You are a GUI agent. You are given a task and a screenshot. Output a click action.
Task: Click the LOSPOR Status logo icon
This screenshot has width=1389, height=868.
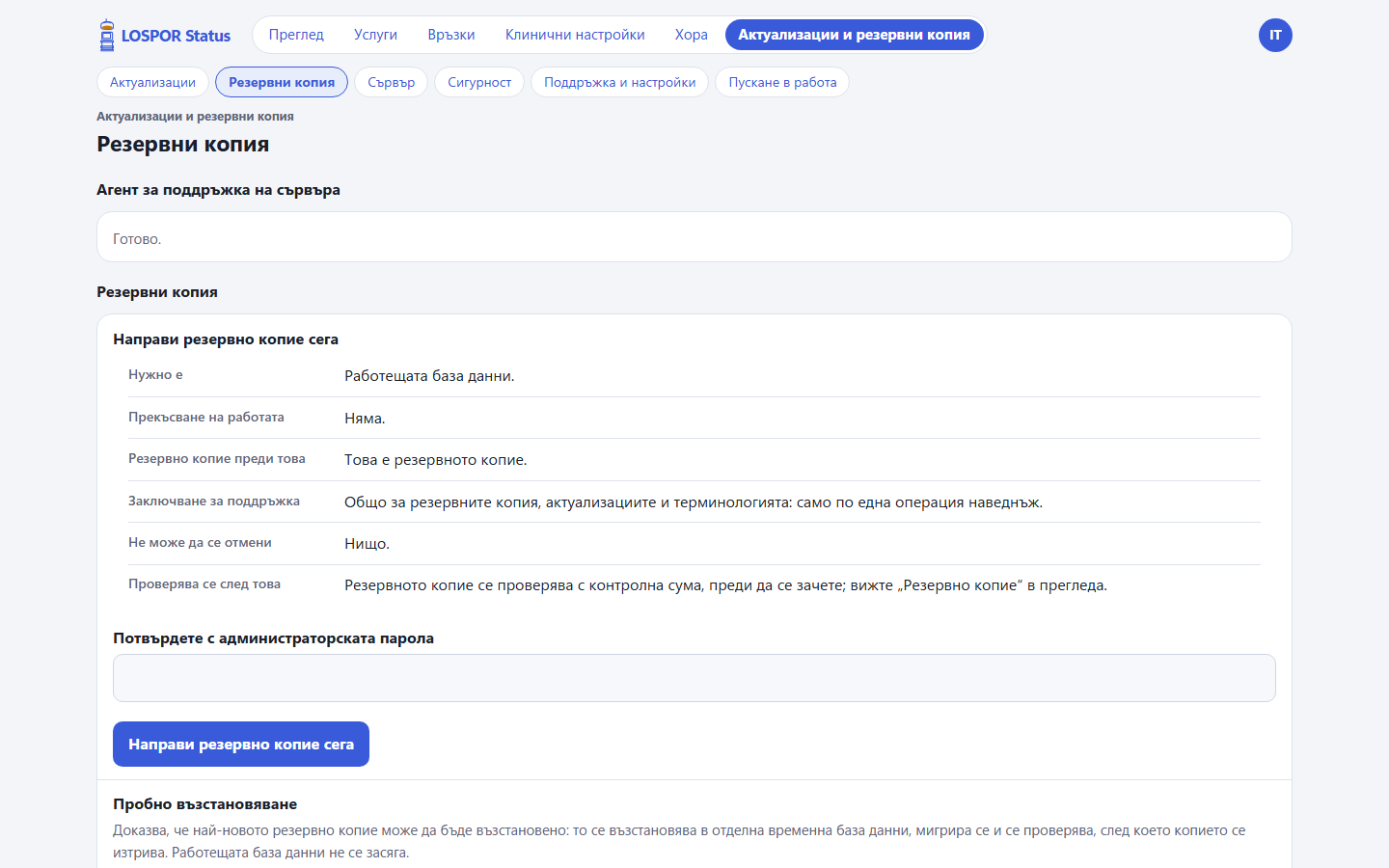[x=107, y=36]
